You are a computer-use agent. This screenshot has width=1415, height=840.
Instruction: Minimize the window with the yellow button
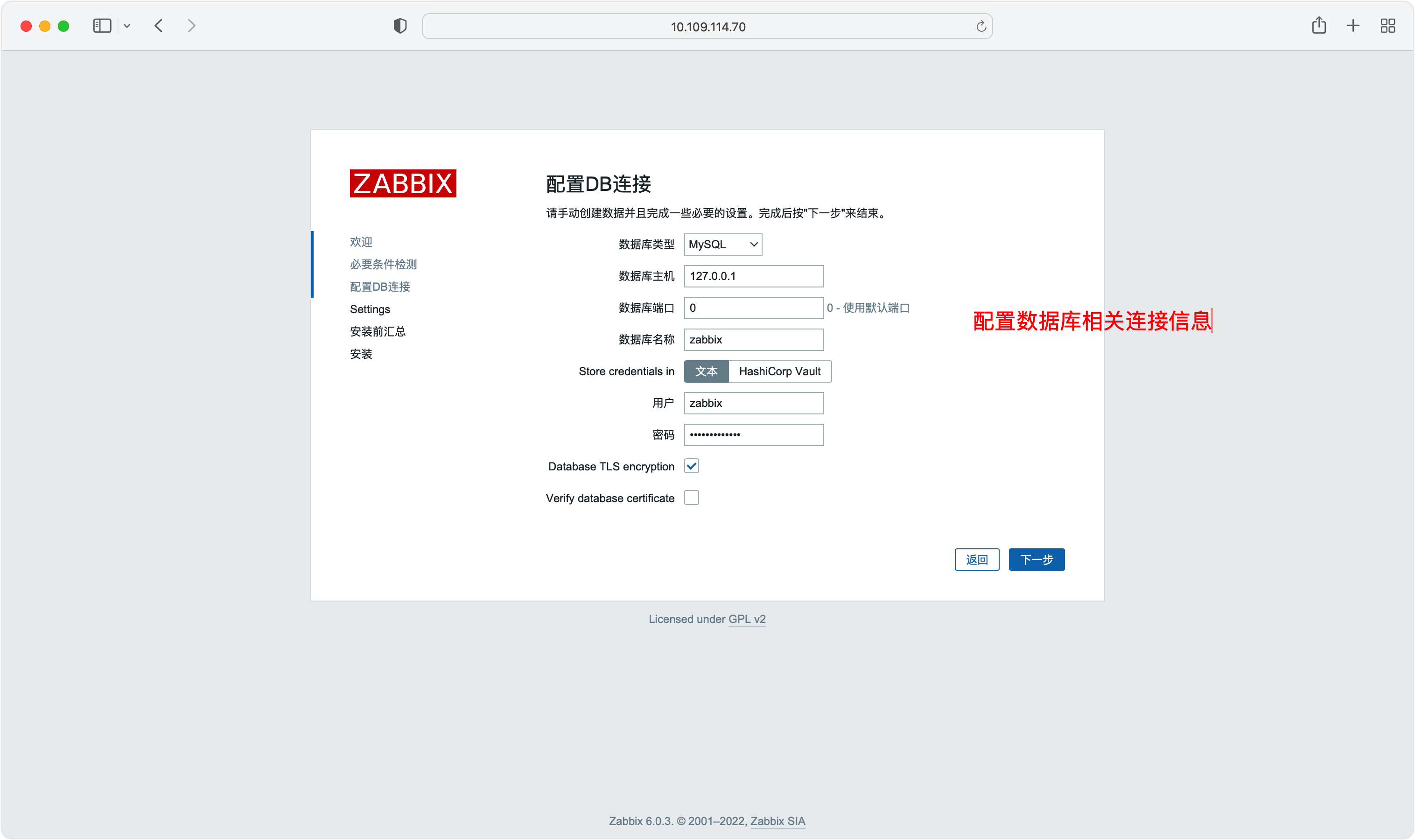click(x=45, y=26)
